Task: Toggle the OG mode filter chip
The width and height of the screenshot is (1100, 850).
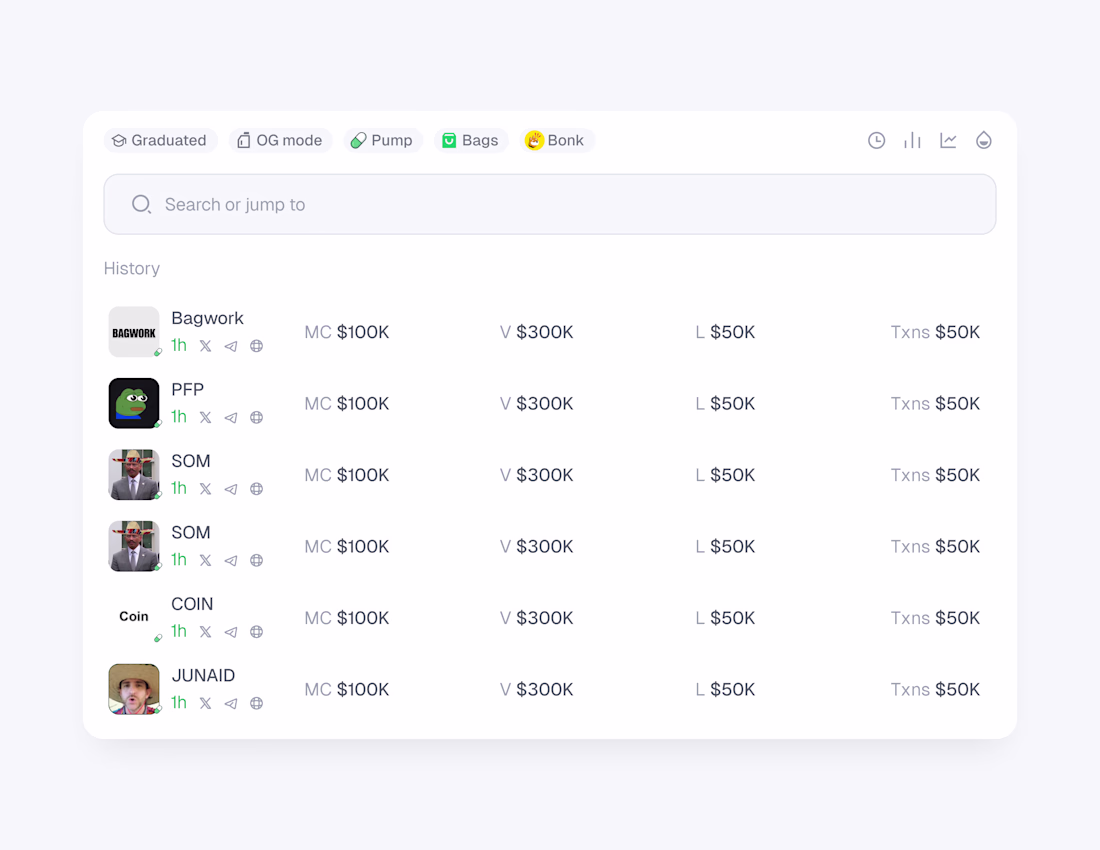Action: click(x=281, y=140)
